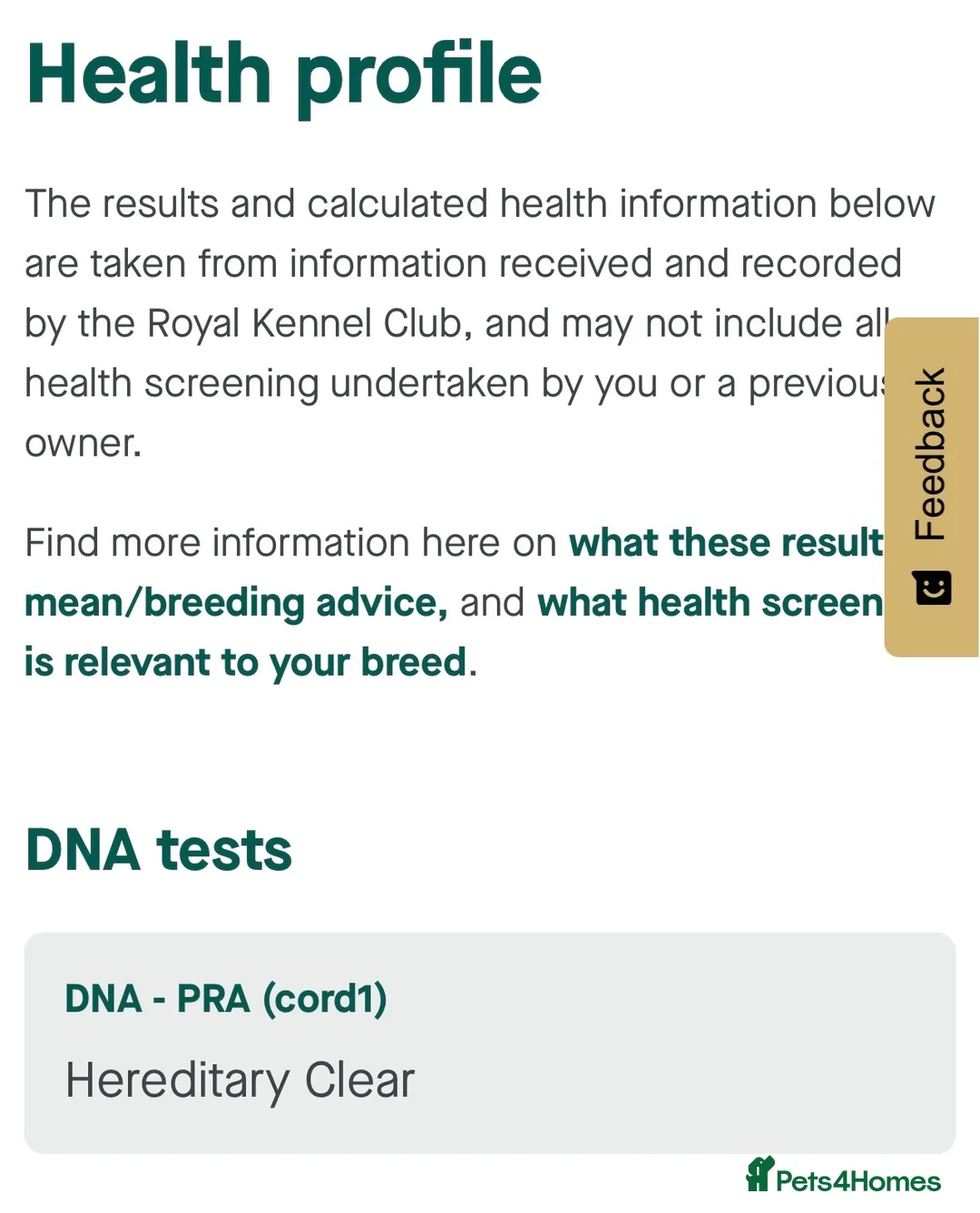The height and width of the screenshot is (1213, 980).
Task: Click the word 'owner.' in paragraph
Action: [x=83, y=444]
